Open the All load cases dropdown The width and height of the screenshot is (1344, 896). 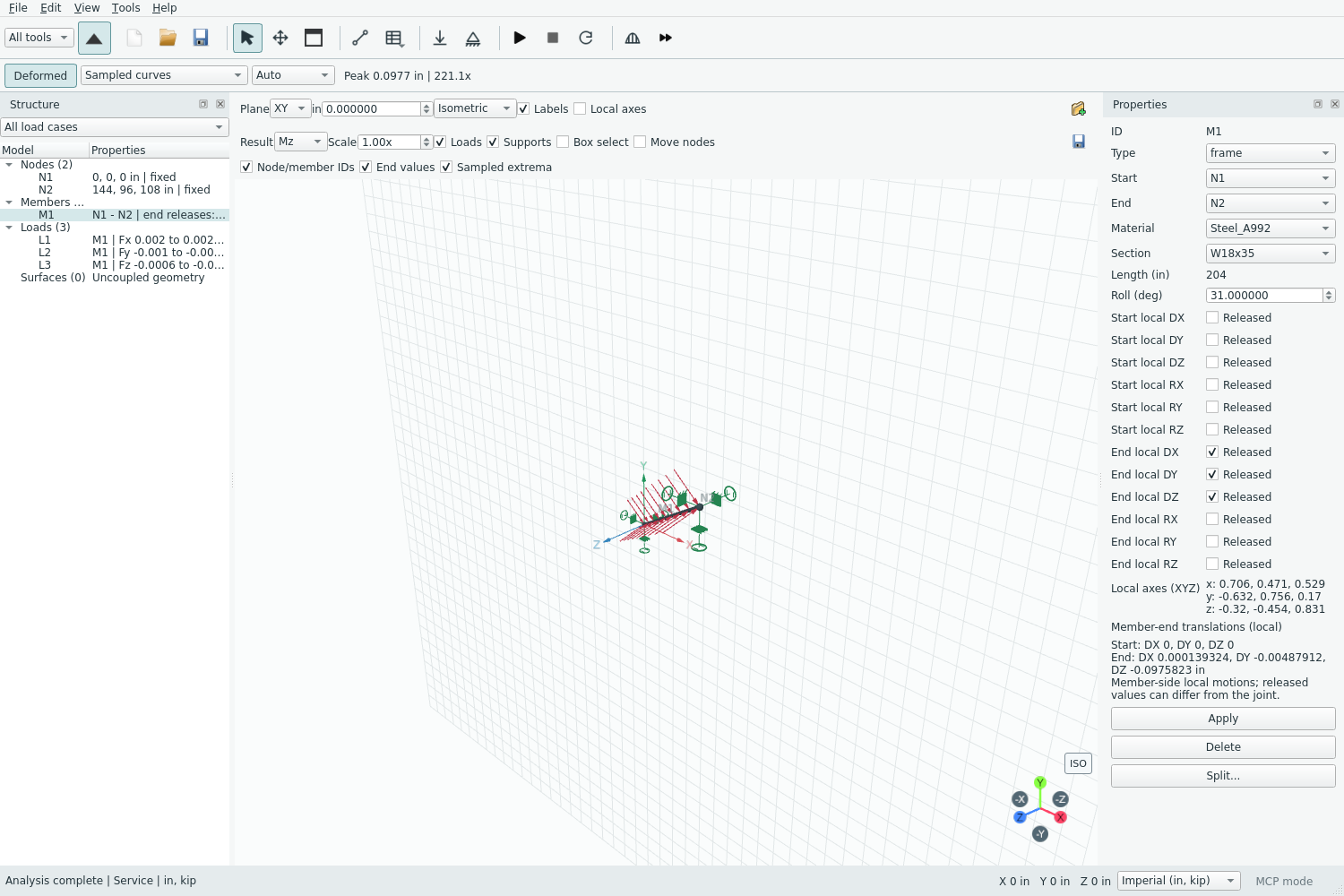click(115, 127)
